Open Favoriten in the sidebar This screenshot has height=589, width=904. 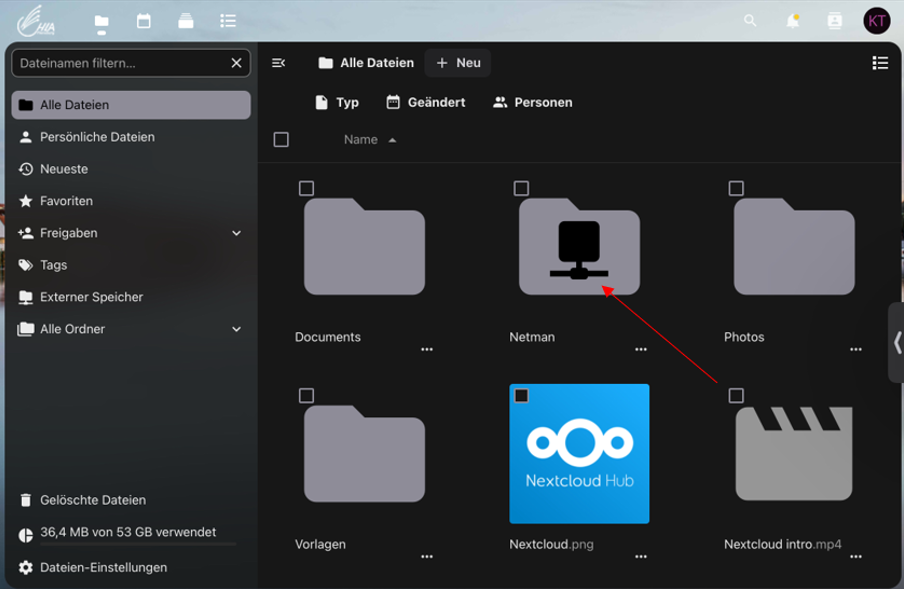coord(131,201)
